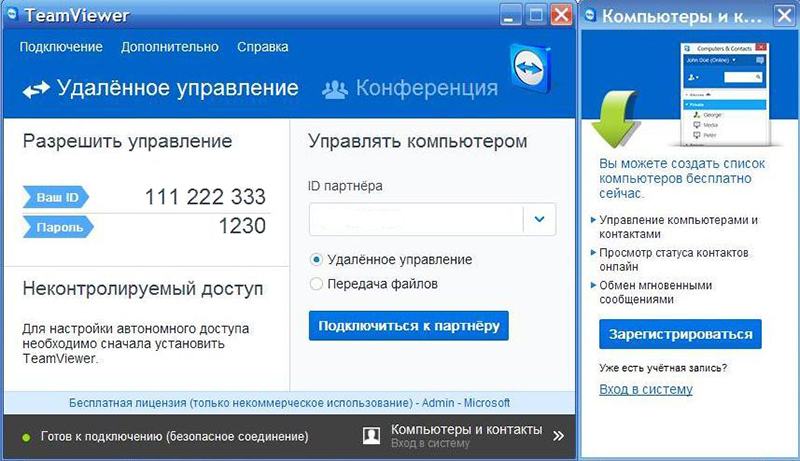Select the Удалённое управление radio button

316,260
